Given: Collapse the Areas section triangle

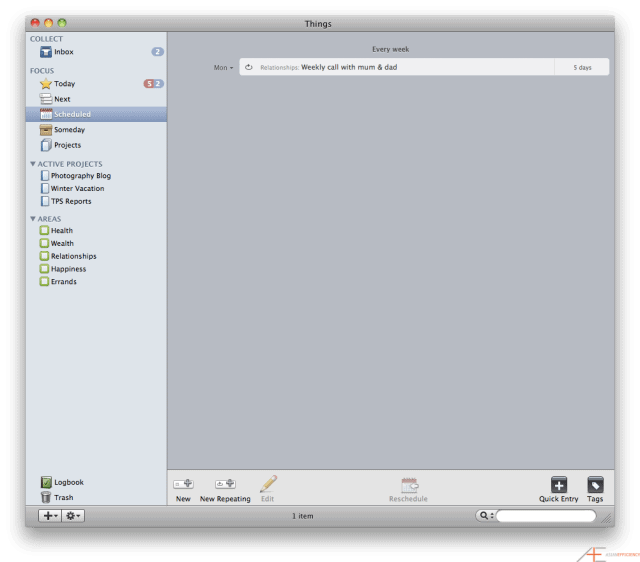Looking at the screenshot, I should tap(33, 219).
